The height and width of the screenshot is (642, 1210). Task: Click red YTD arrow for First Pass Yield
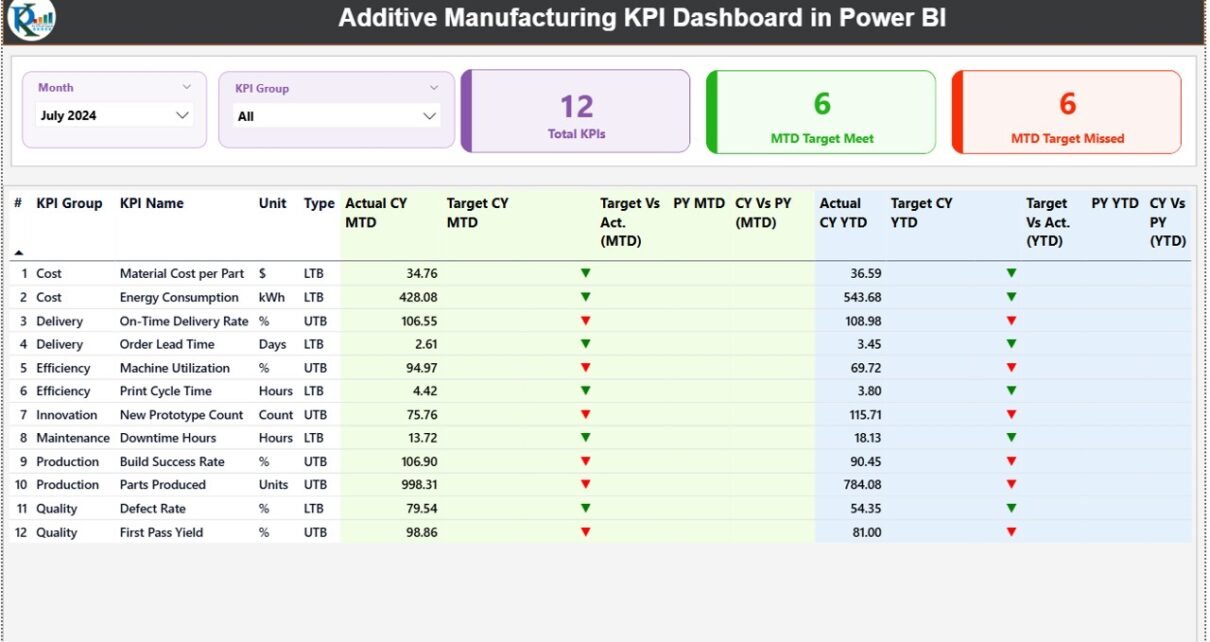click(1011, 532)
